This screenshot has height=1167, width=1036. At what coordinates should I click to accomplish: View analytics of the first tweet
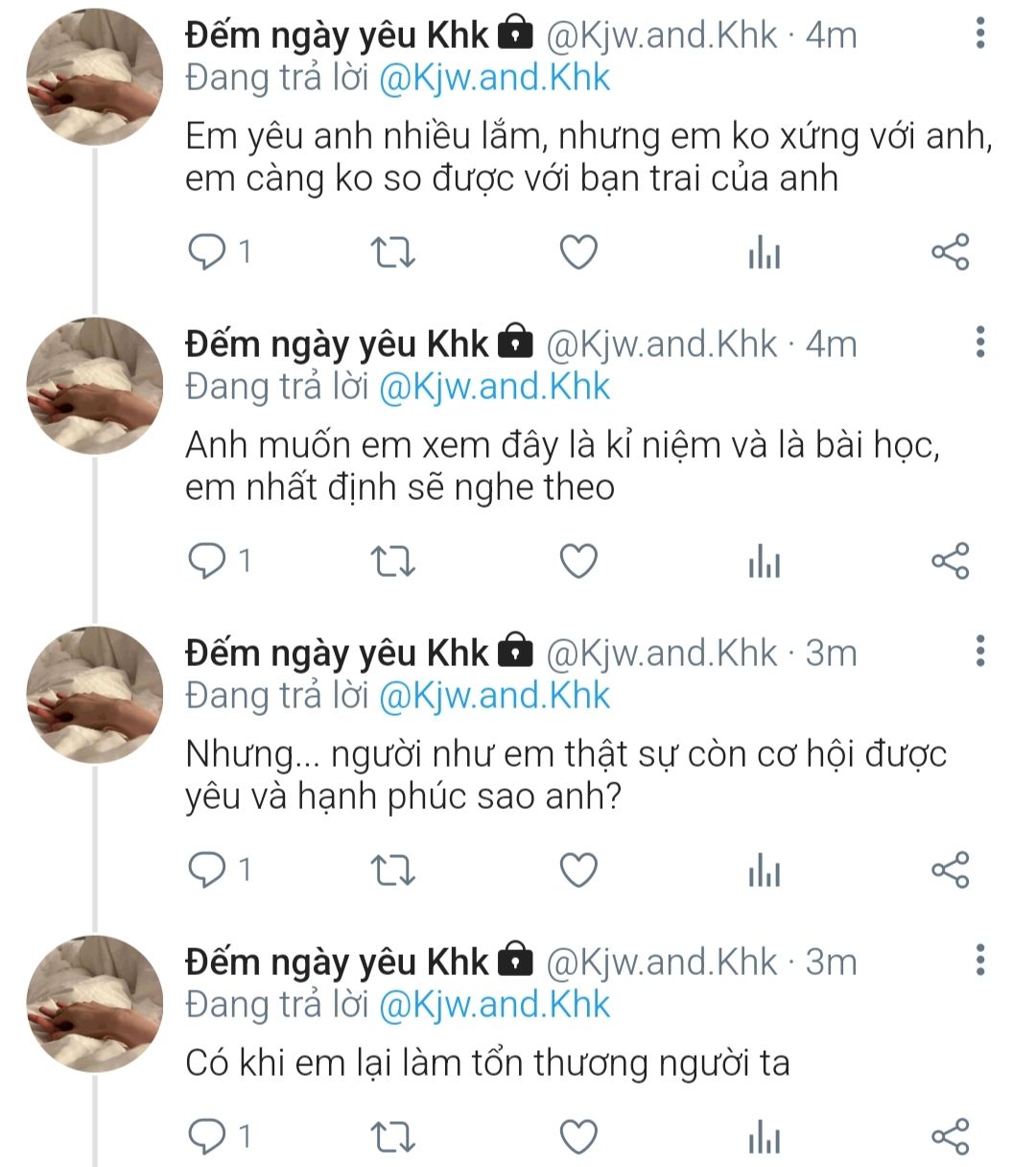point(764,253)
